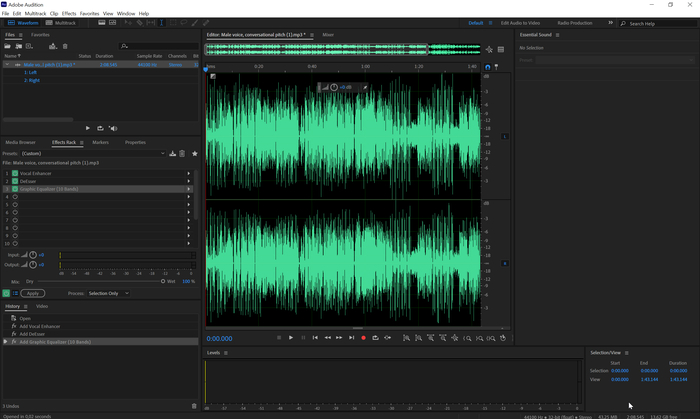Save effects rack preset icon
Screen dimensions: 700x419
tap(173, 153)
